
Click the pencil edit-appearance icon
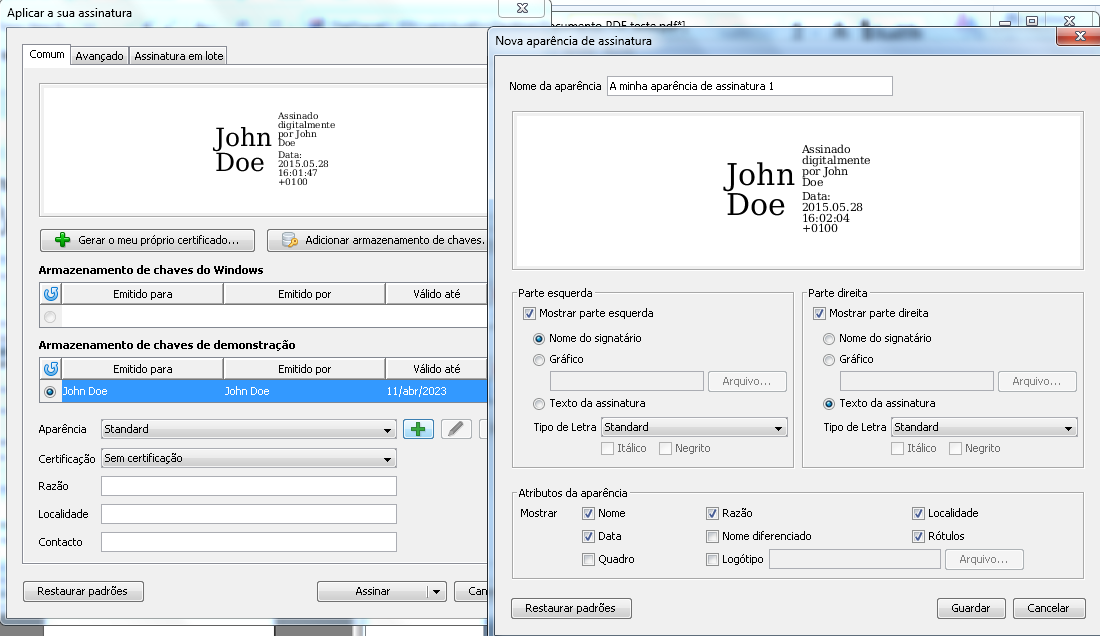pyautogui.click(x=456, y=429)
